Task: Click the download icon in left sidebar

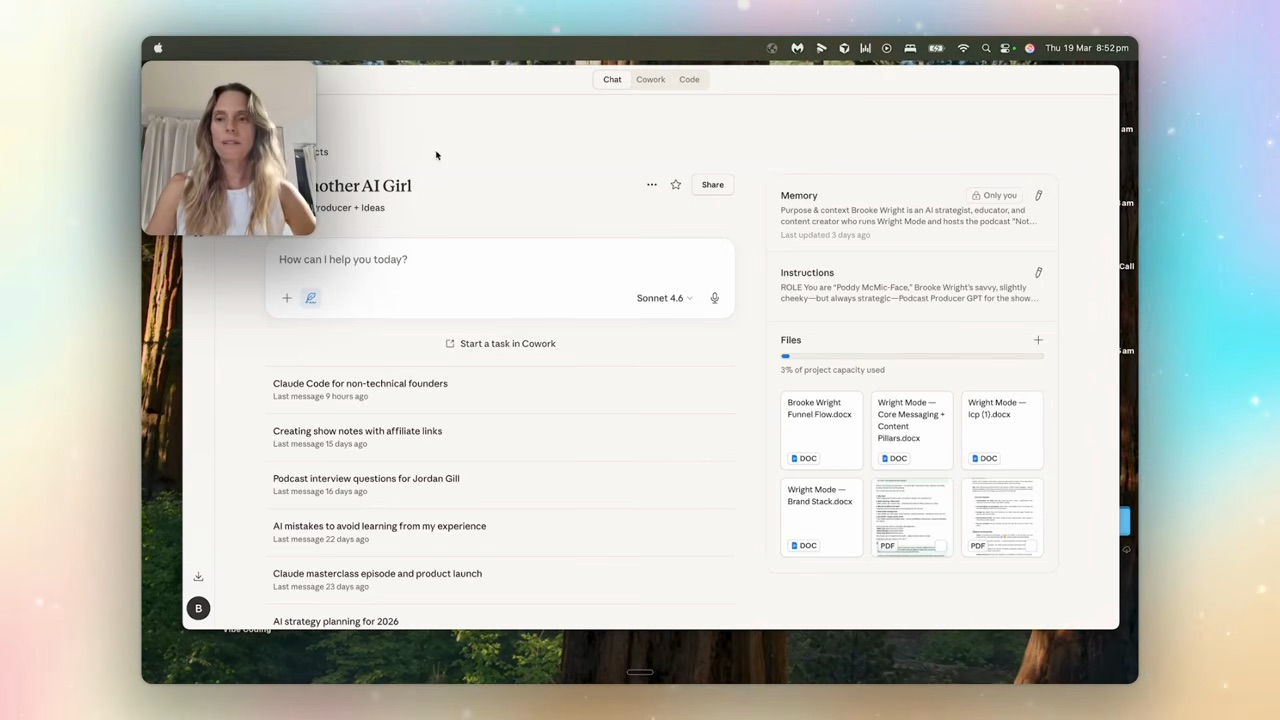Action: click(x=198, y=577)
